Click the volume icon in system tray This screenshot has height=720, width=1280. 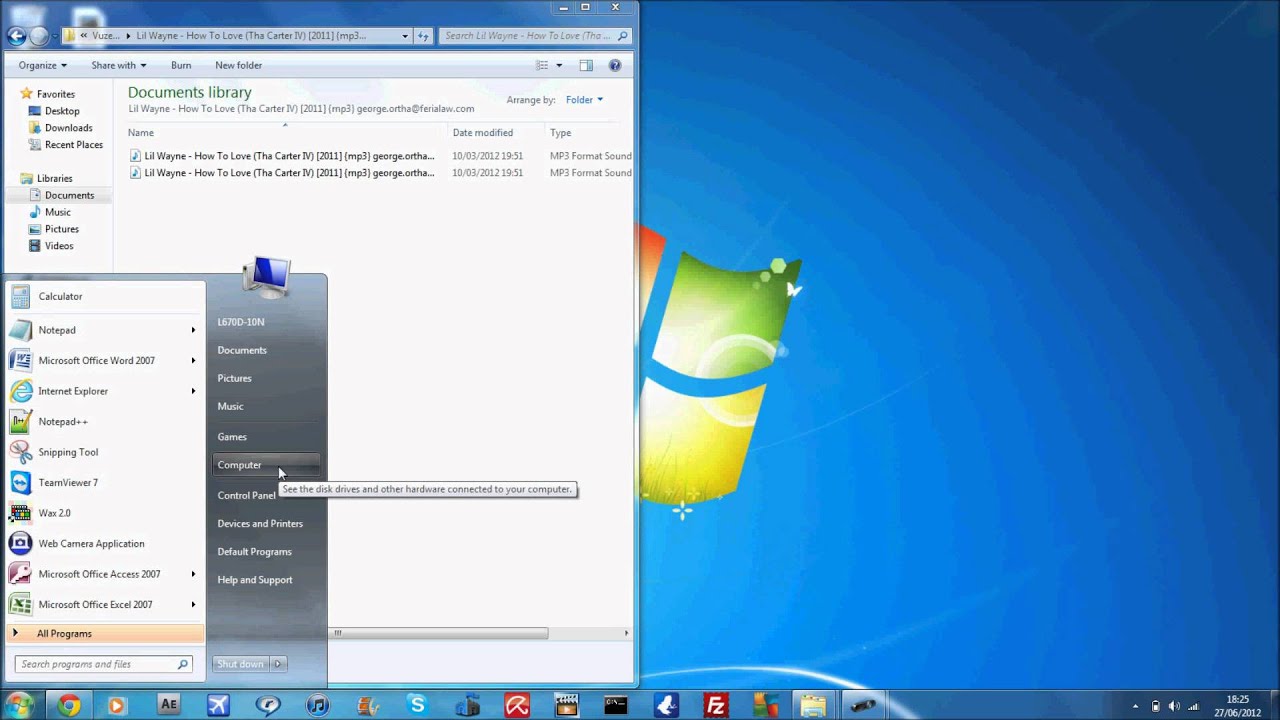click(1174, 706)
